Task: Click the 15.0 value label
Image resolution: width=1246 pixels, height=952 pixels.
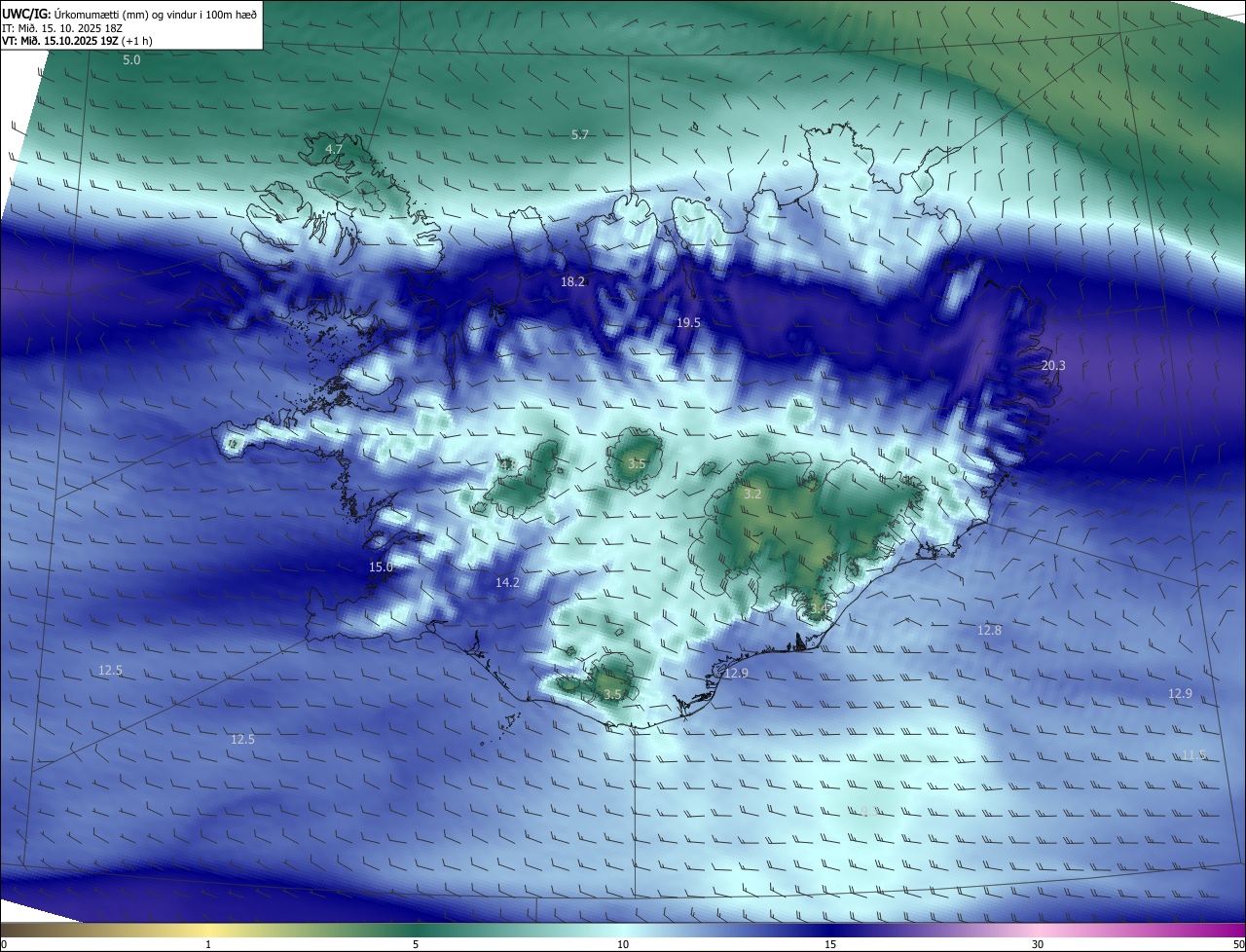Action: point(381,568)
